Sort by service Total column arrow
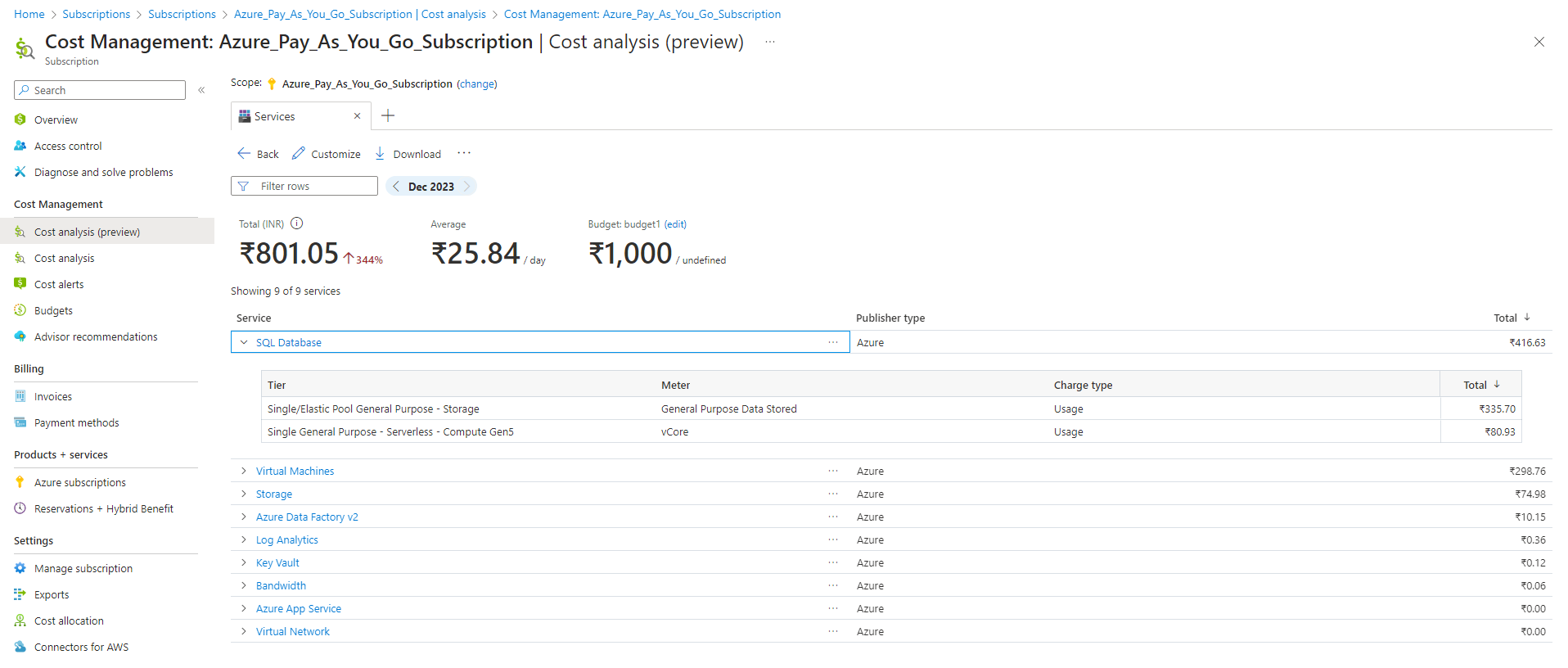Image resolution: width=1568 pixels, height=668 pixels. tap(1527, 318)
